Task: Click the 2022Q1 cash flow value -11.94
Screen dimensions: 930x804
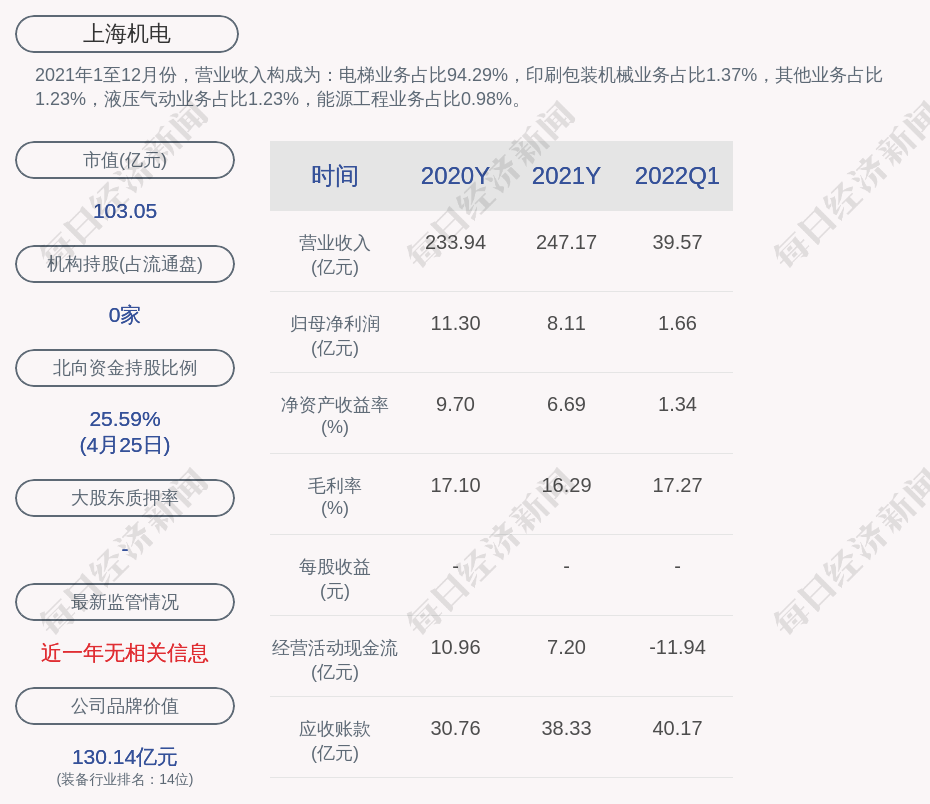Action: pyautogui.click(x=677, y=647)
